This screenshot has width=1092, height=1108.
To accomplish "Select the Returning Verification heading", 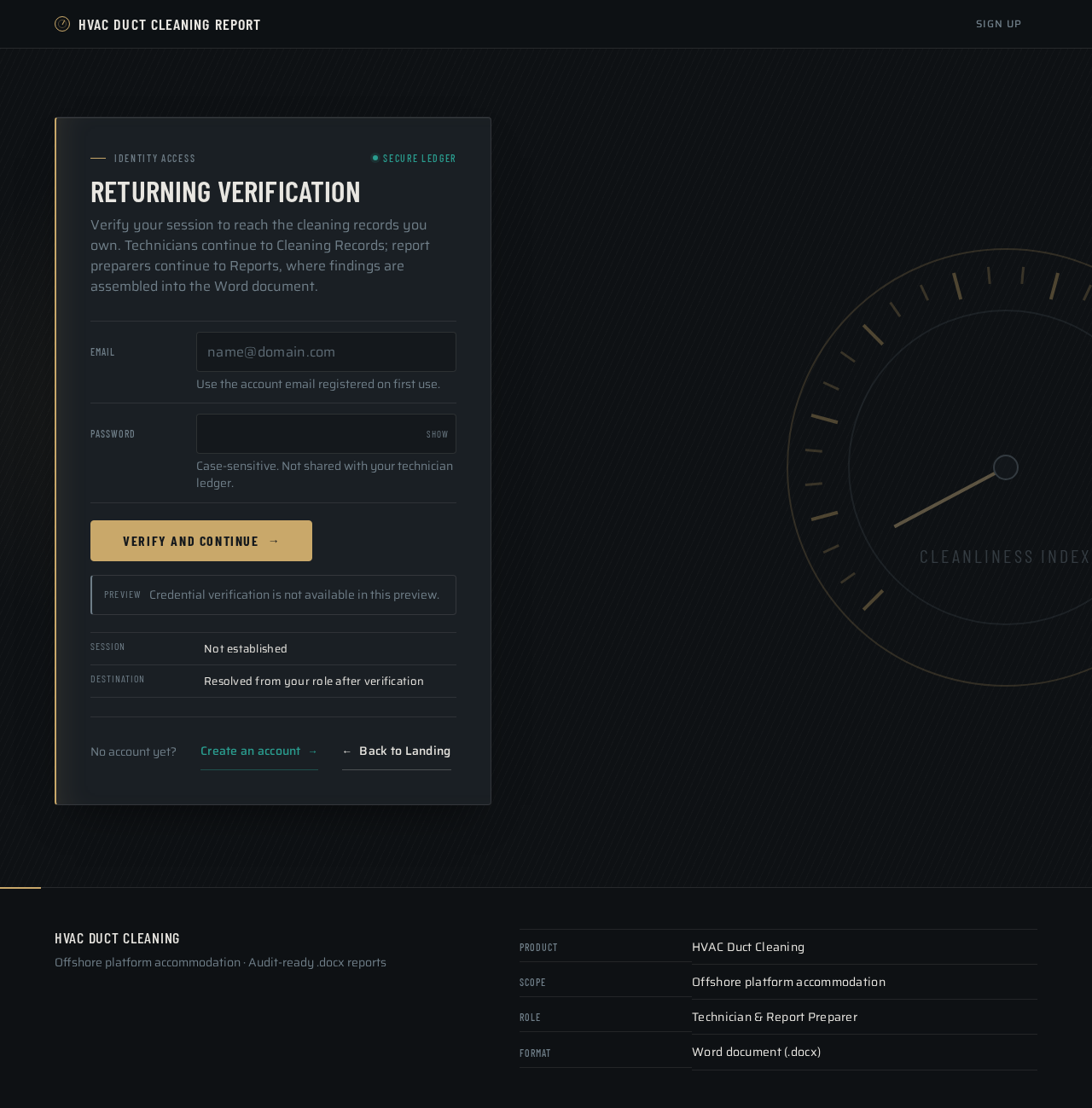I will click(226, 191).
